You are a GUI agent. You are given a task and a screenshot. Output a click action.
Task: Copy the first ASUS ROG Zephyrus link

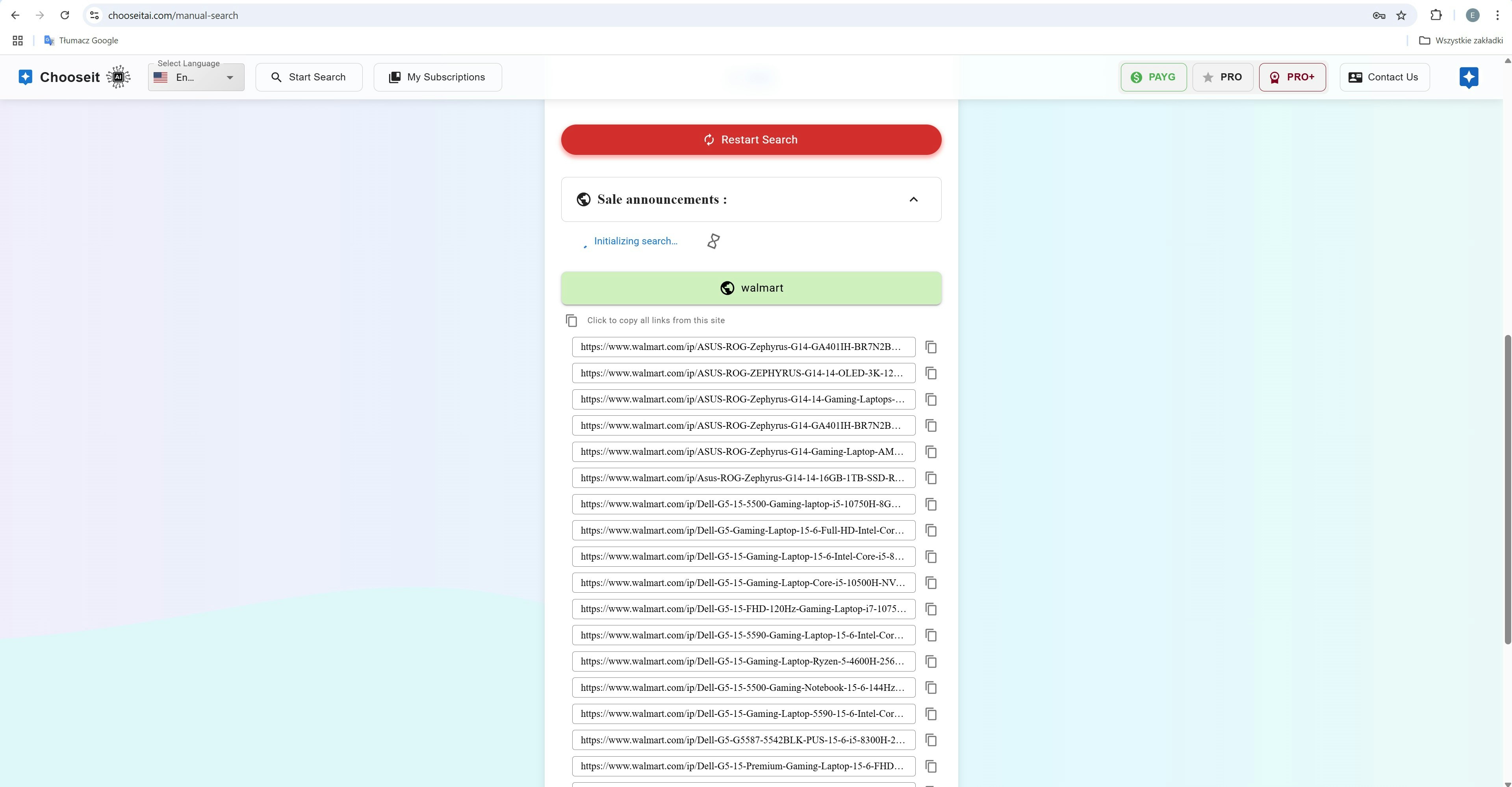click(x=930, y=347)
